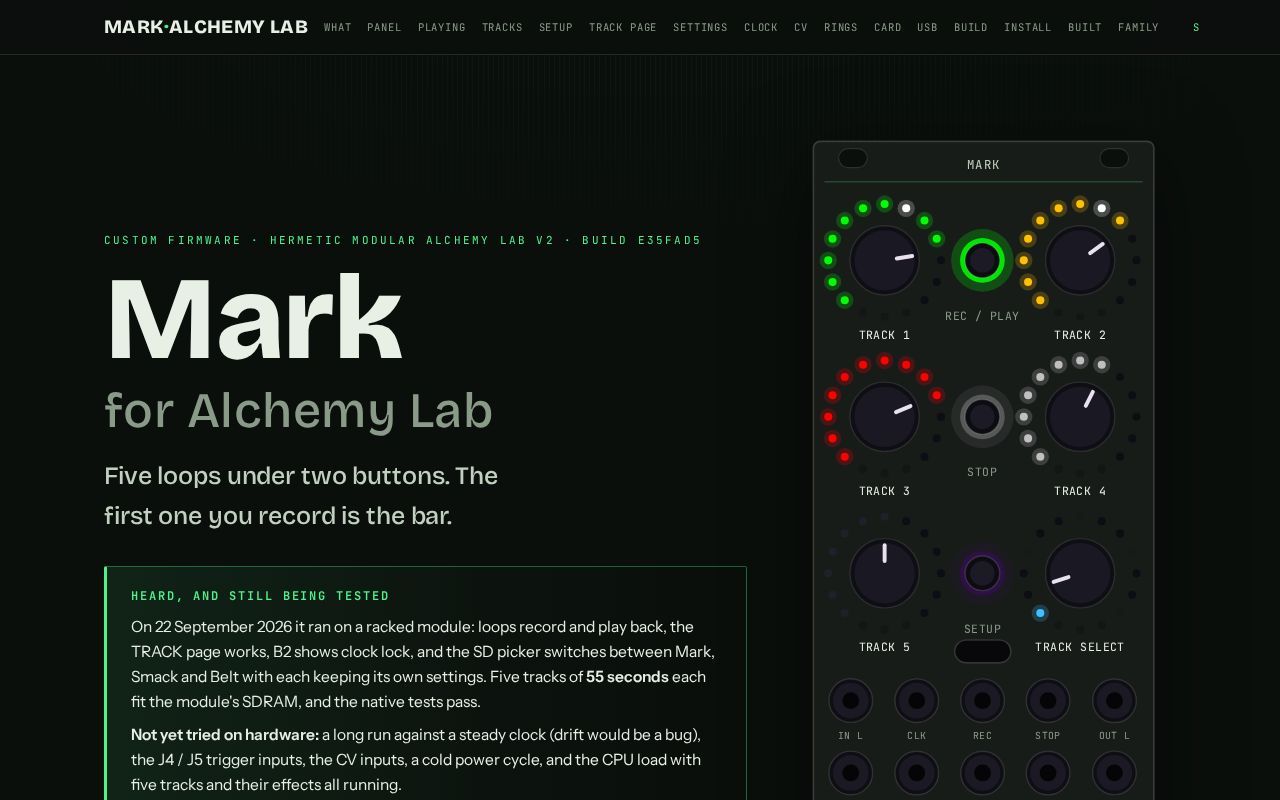Screen dimensions: 1280x800
Task: Open the CLOCK nav link
Action: [761, 28]
